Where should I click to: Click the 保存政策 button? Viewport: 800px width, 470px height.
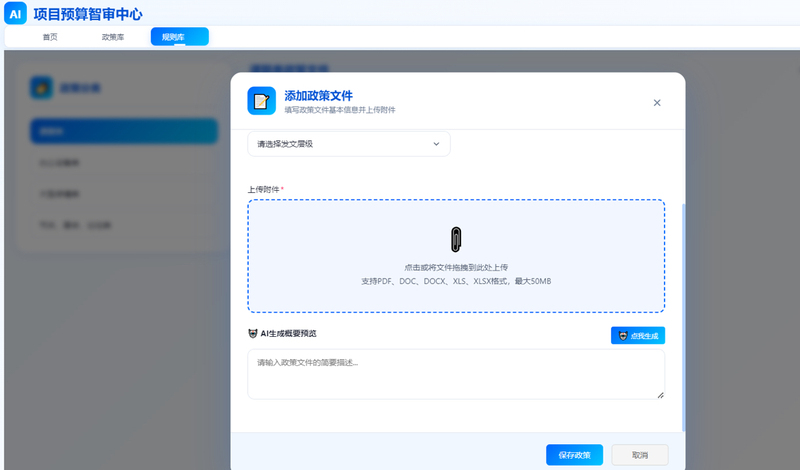point(574,455)
